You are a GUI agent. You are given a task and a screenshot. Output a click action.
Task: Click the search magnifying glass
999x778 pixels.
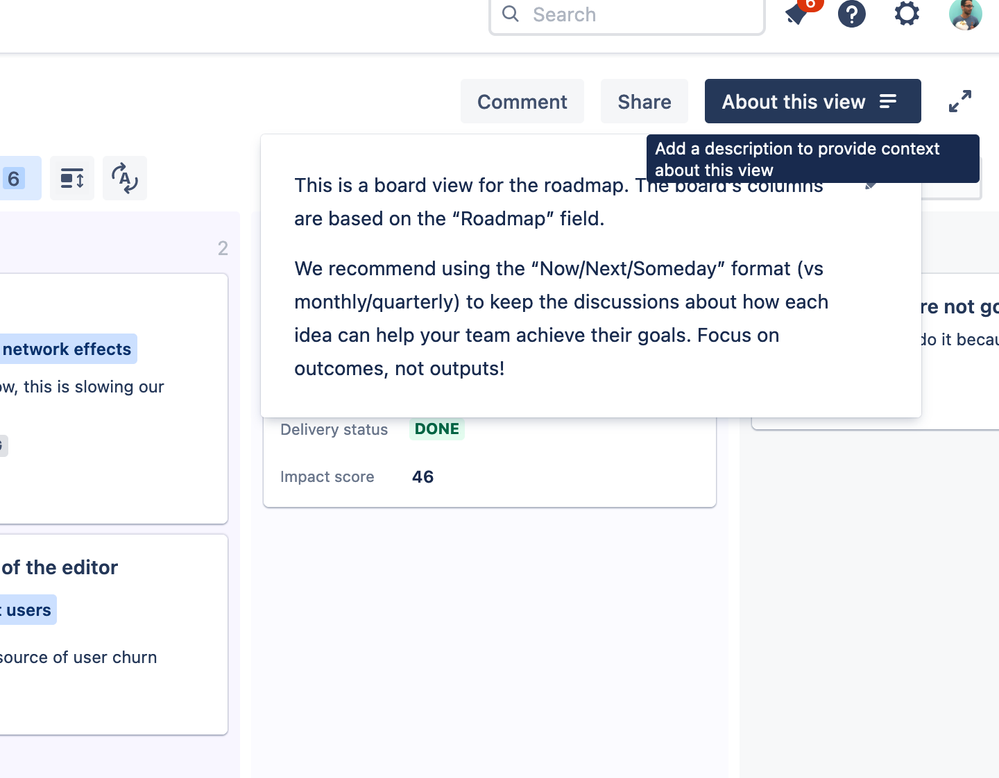pyautogui.click(x=511, y=15)
